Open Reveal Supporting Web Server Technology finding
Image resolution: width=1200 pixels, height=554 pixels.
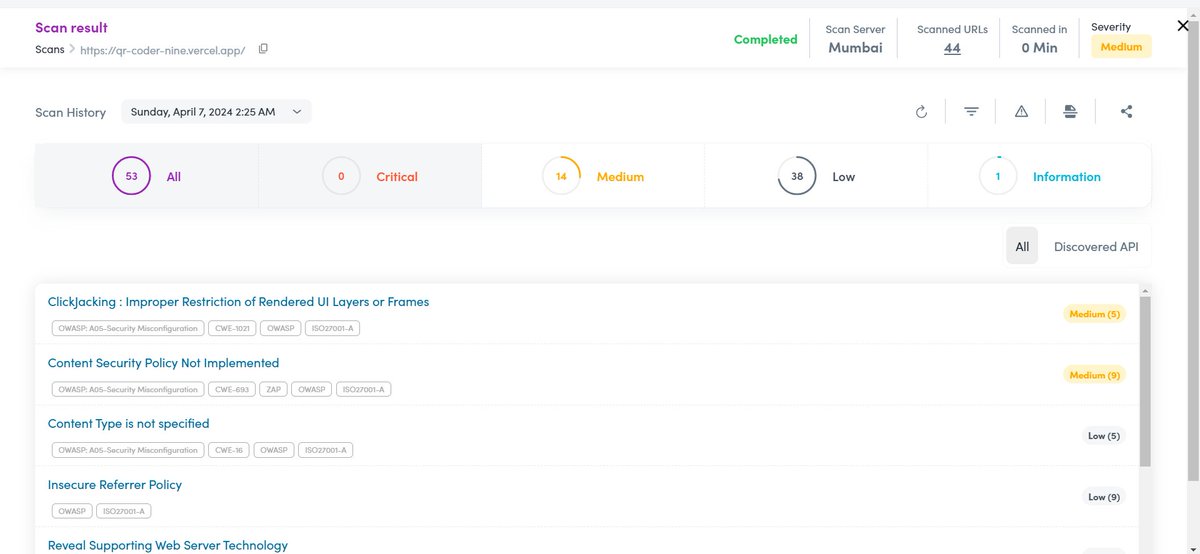(x=167, y=546)
